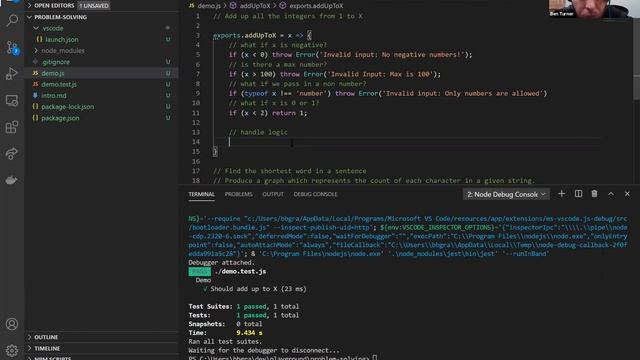Click 'Invalid input: No negative numbers!' string
This screenshot has width=640, height=360.
click(390, 55)
